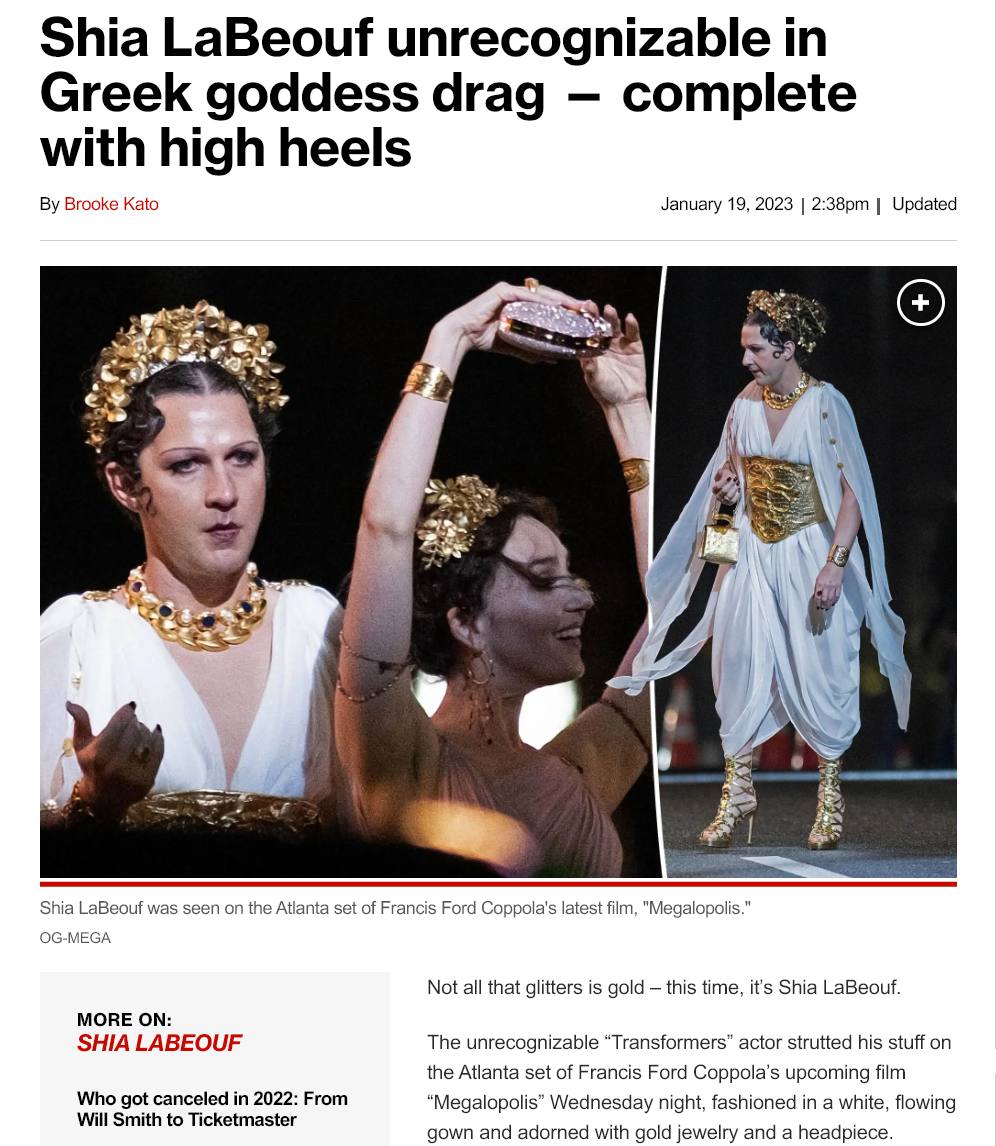The height and width of the screenshot is (1146, 996).
Task: Click the OG-MEGA photo credit
Action: [x=75, y=938]
